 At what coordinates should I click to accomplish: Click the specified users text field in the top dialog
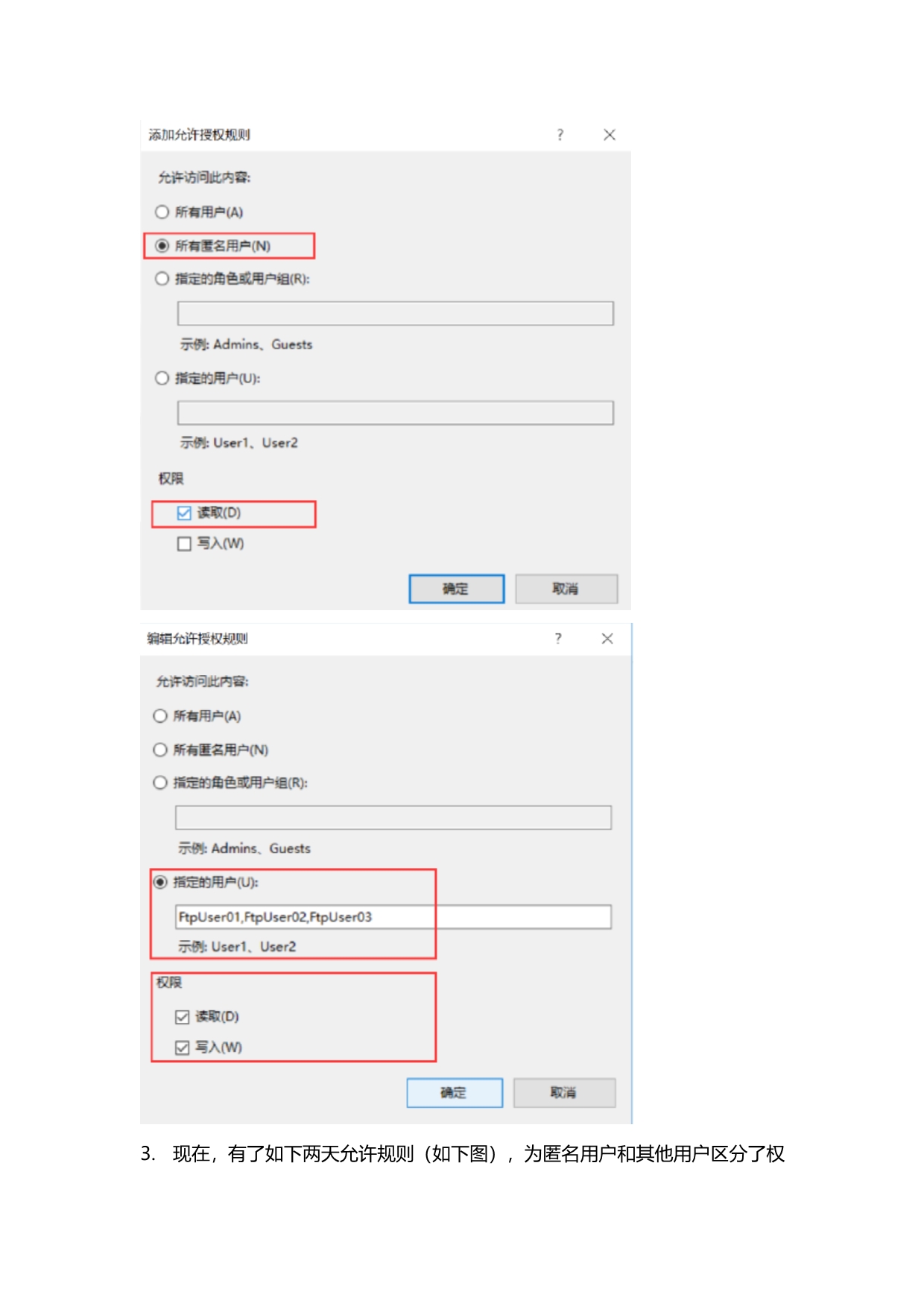coord(395,413)
